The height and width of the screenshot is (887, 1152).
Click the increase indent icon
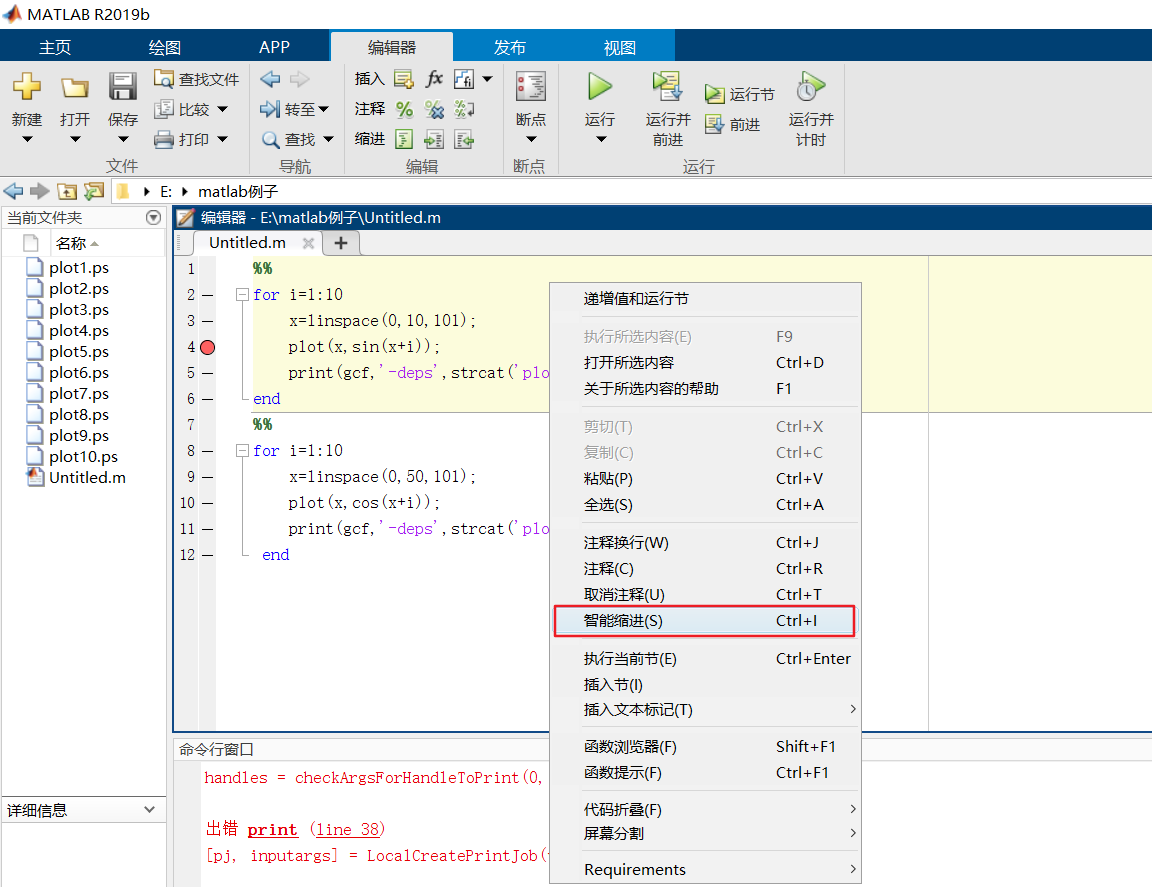[x=434, y=140]
